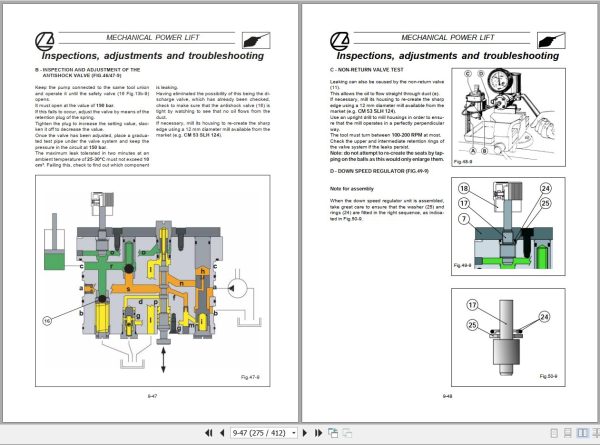Go to the first page
Viewport: 600px width, 445px height.
coord(209,433)
